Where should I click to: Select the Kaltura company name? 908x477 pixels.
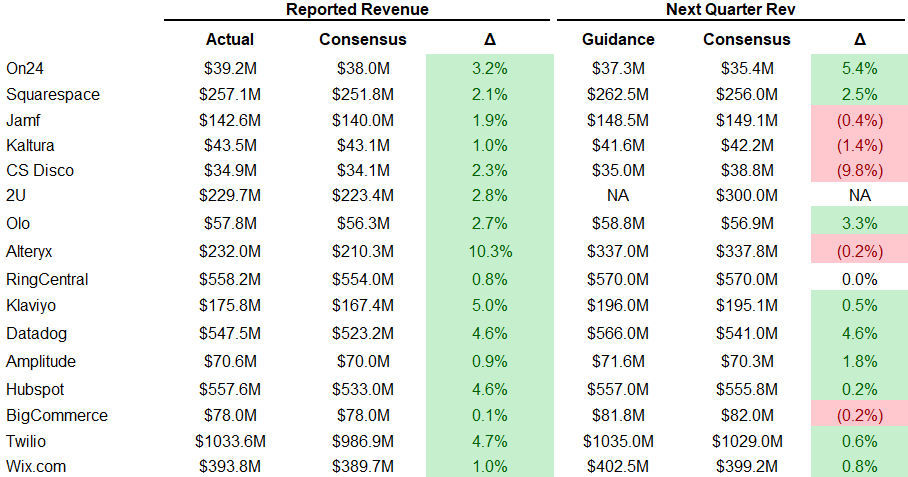point(30,145)
